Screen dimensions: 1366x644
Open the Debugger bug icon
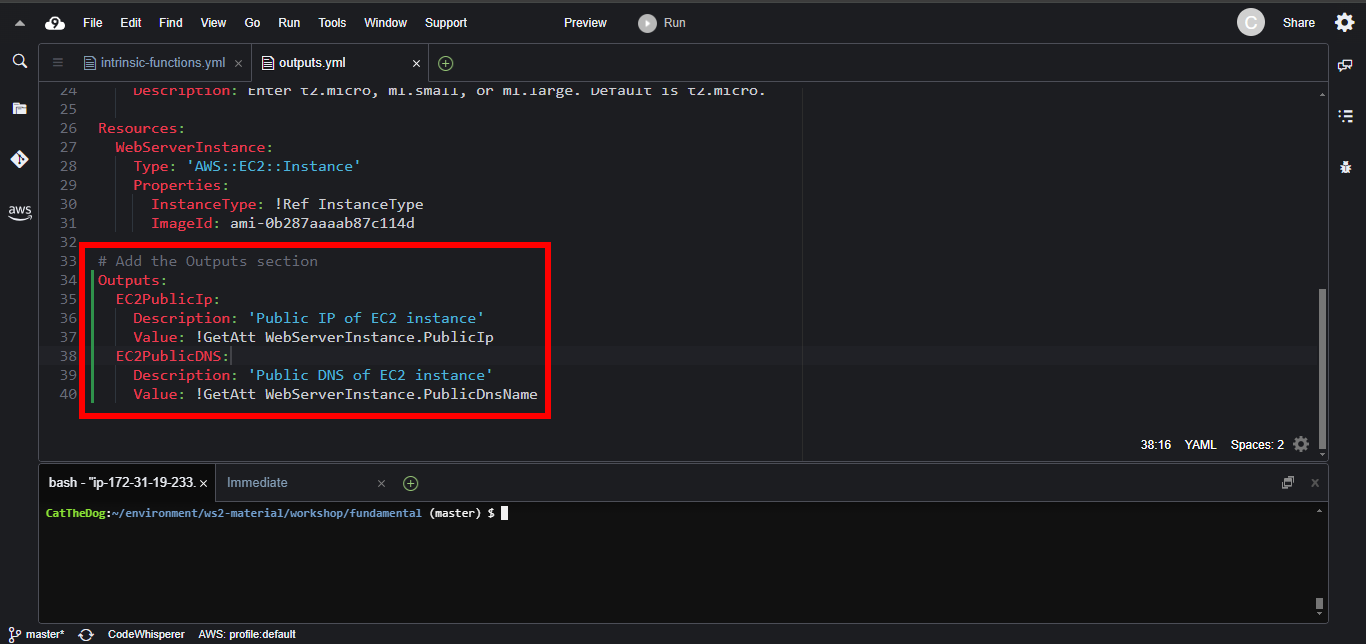pyautogui.click(x=1345, y=167)
